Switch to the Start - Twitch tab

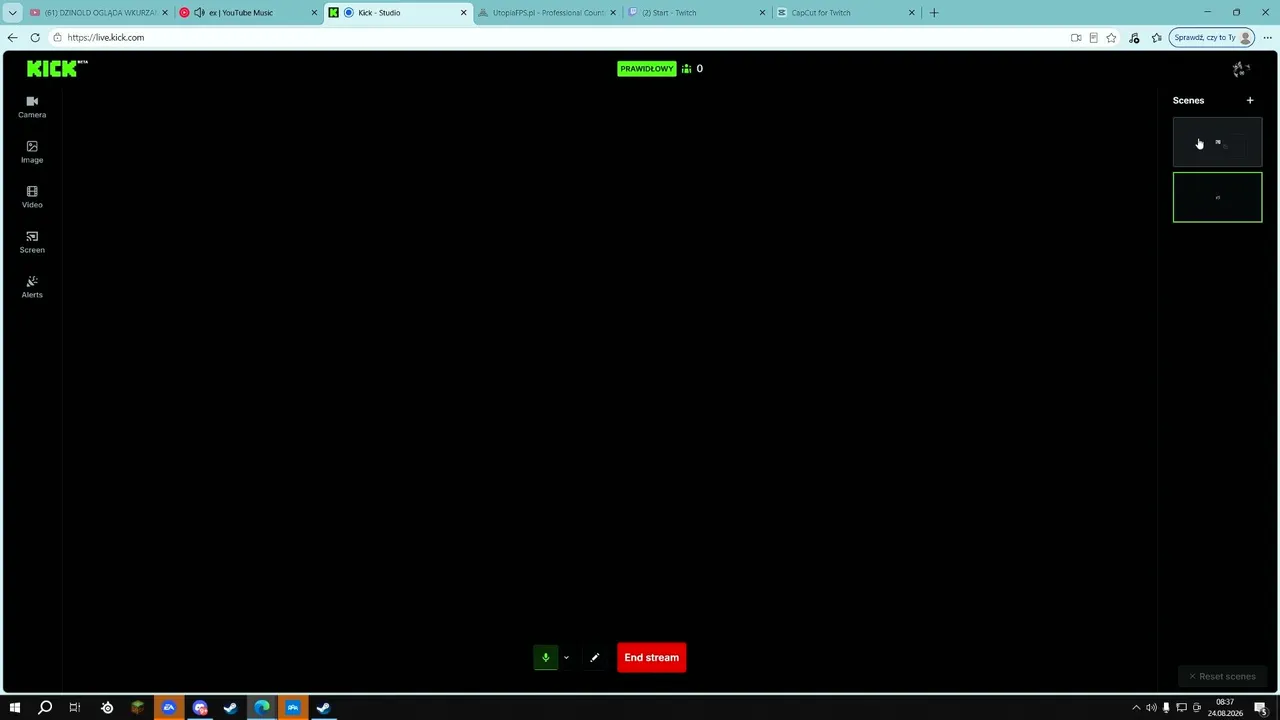696,13
